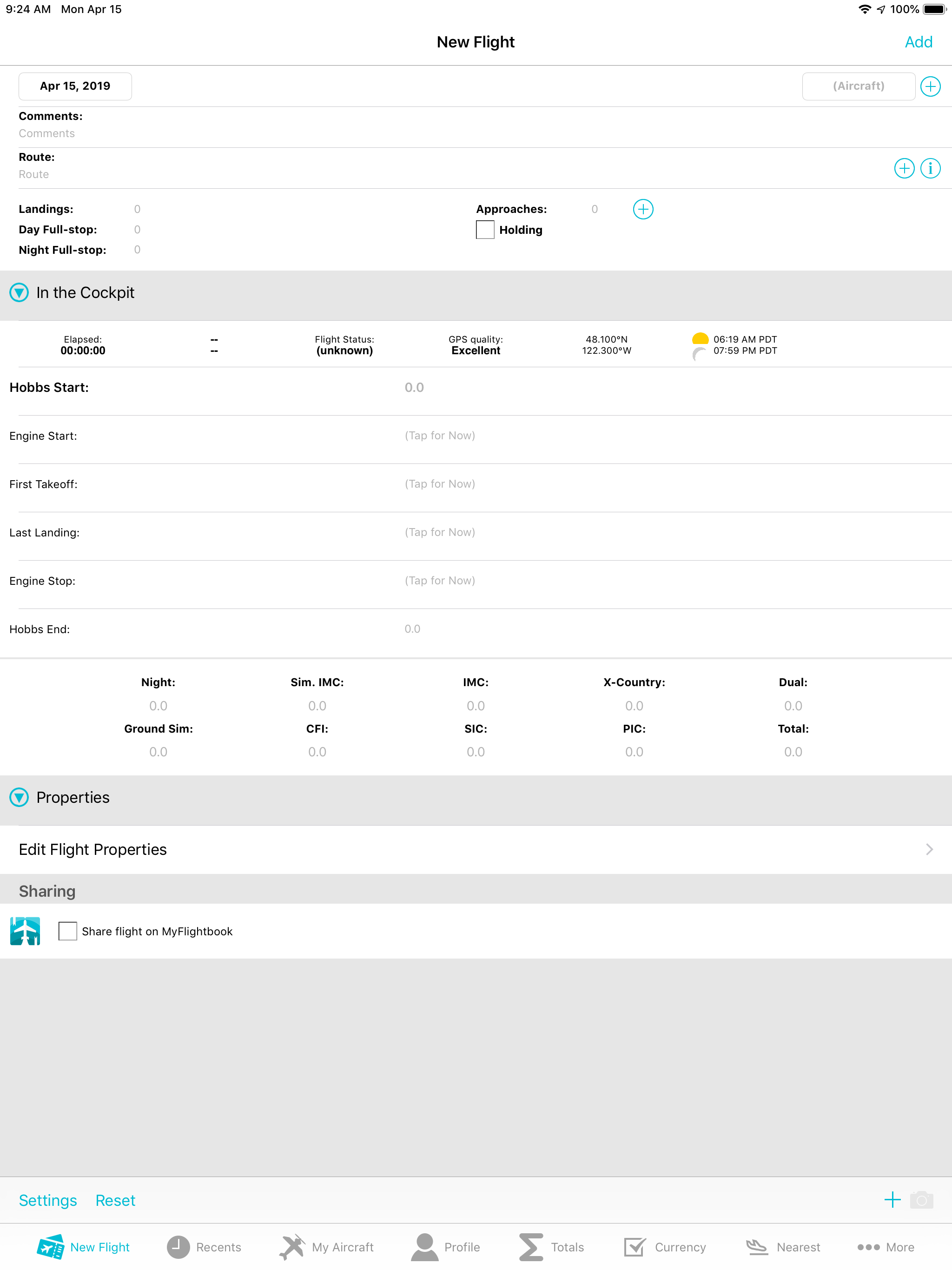Open the Currency tab

[x=665, y=1246]
